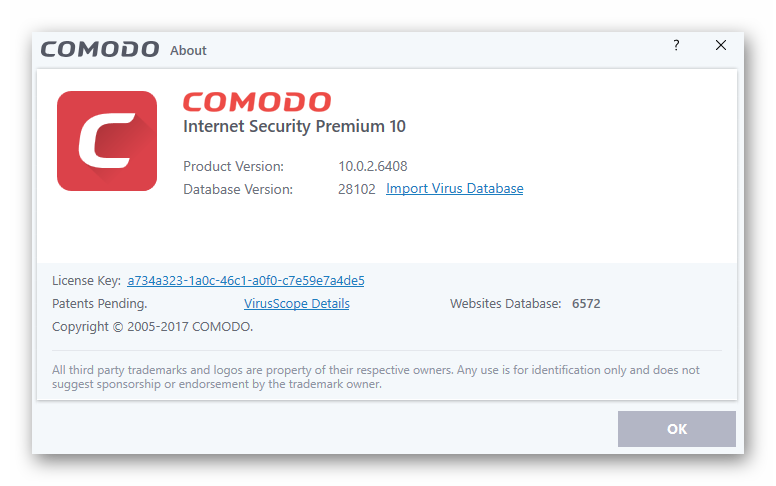Click the Internet Security Premium 10 heading
The image size is (776, 486).
click(294, 127)
